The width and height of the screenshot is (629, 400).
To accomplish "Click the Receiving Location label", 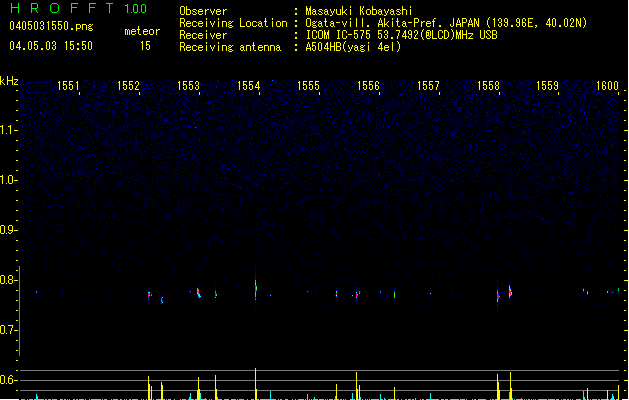I will click(233, 23).
